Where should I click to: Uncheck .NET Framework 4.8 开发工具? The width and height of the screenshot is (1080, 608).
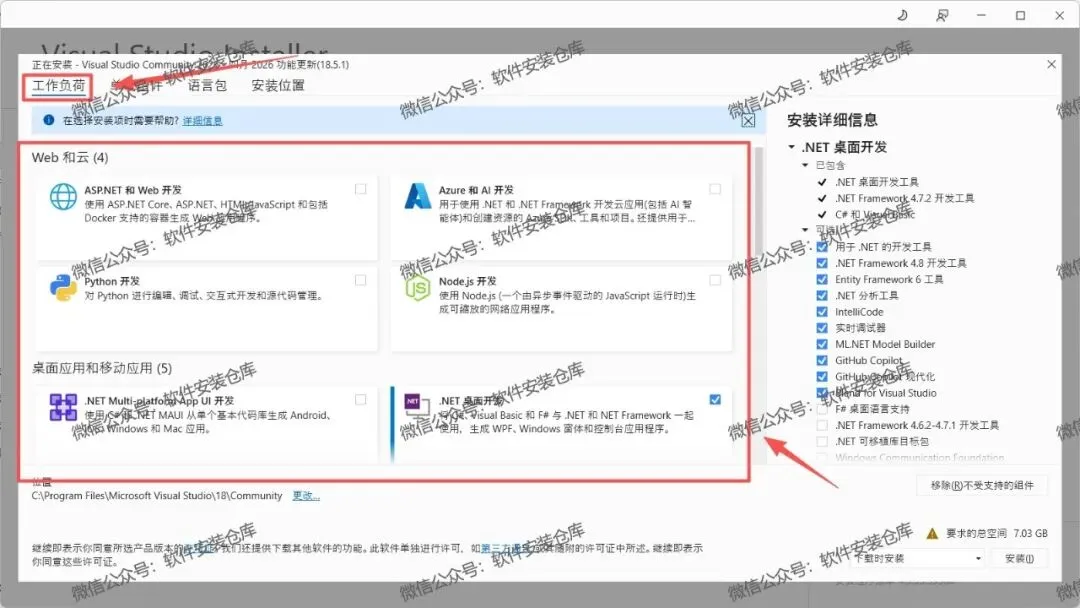(822, 263)
